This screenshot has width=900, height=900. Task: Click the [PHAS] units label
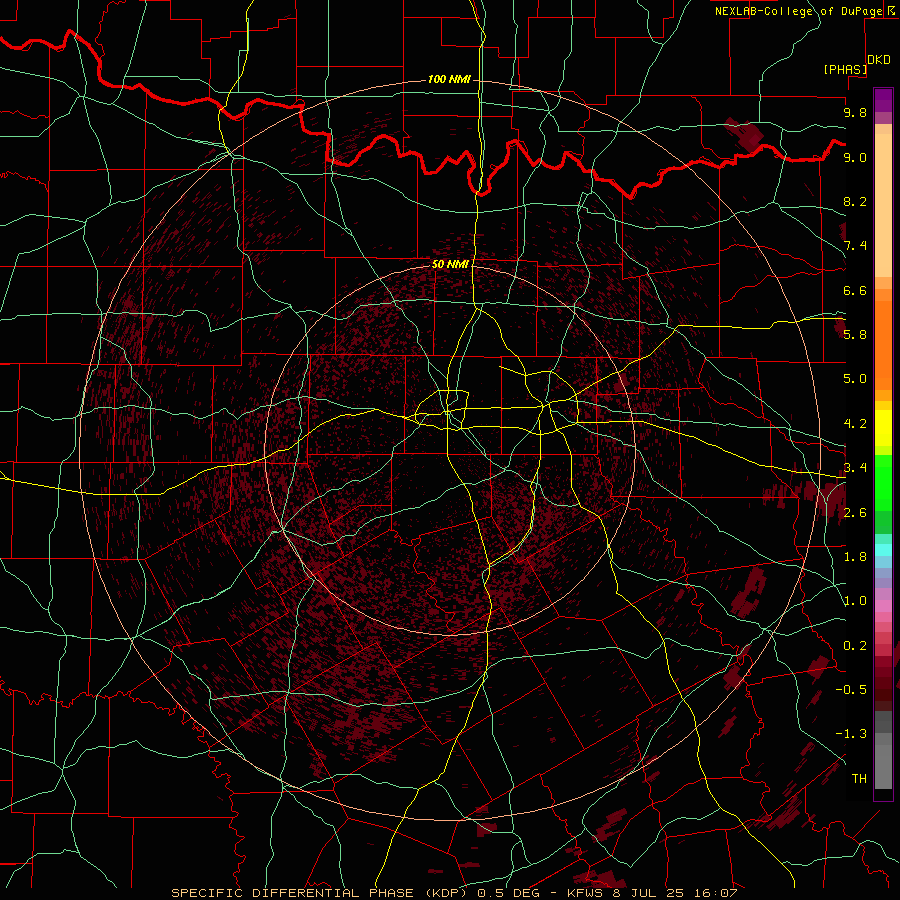coord(845,69)
